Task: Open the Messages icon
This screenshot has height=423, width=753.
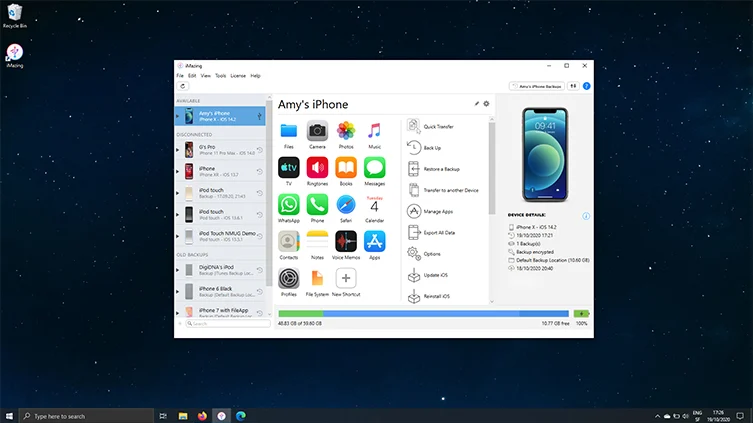Action: [375, 168]
